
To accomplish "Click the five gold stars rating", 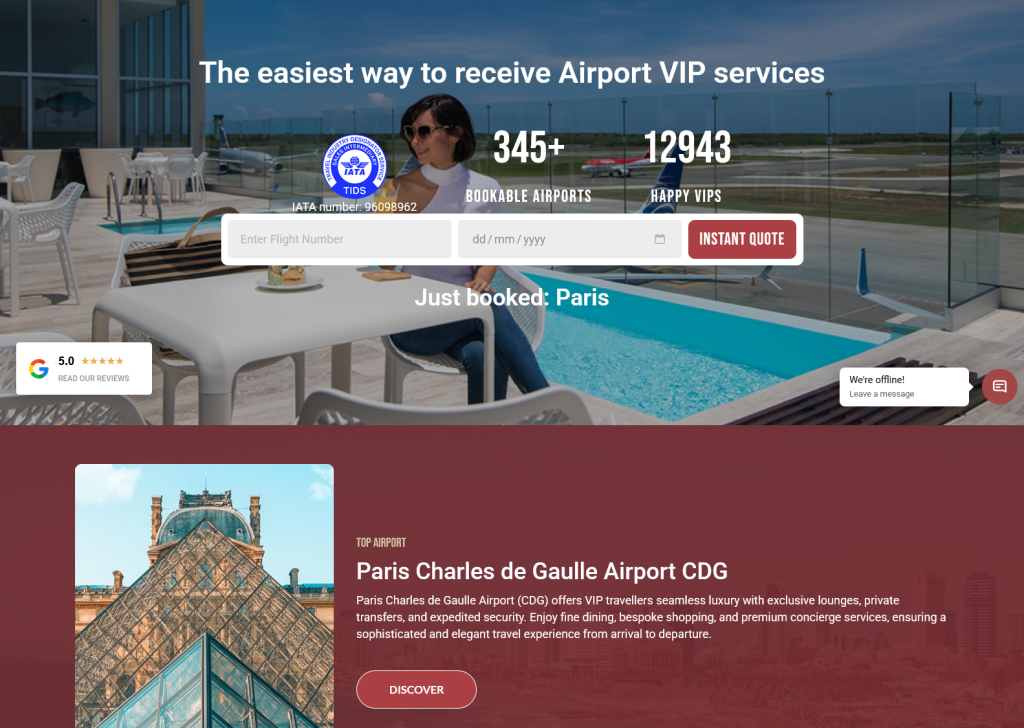I will 102,361.
